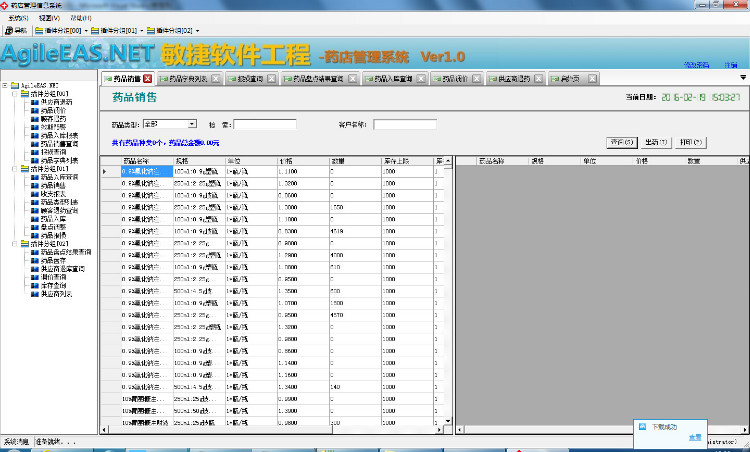Close the 损溢查询 tab
The width and height of the screenshot is (750, 452).
pyautogui.click(x=271, y=78)
